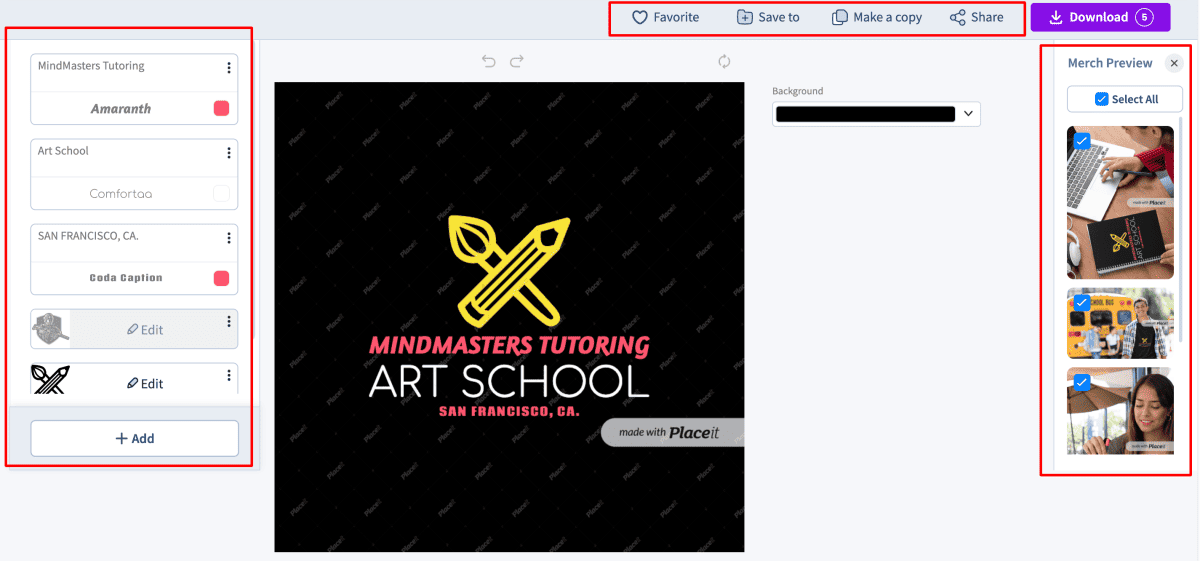Viewport: 1200px width, 561px height.
Task: Uncheck the school bus mockup checkbox
Action: [x=1081, y=302]
